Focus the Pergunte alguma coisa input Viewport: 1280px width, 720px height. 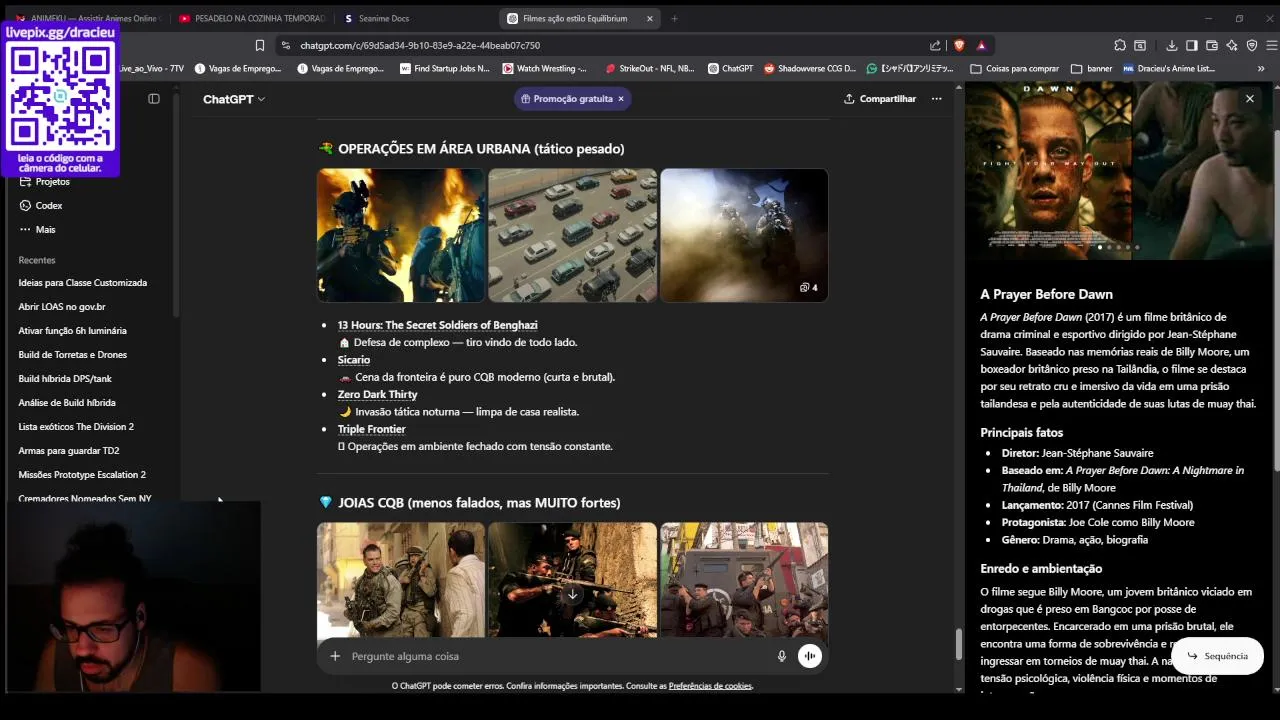(x=560, y=656)
